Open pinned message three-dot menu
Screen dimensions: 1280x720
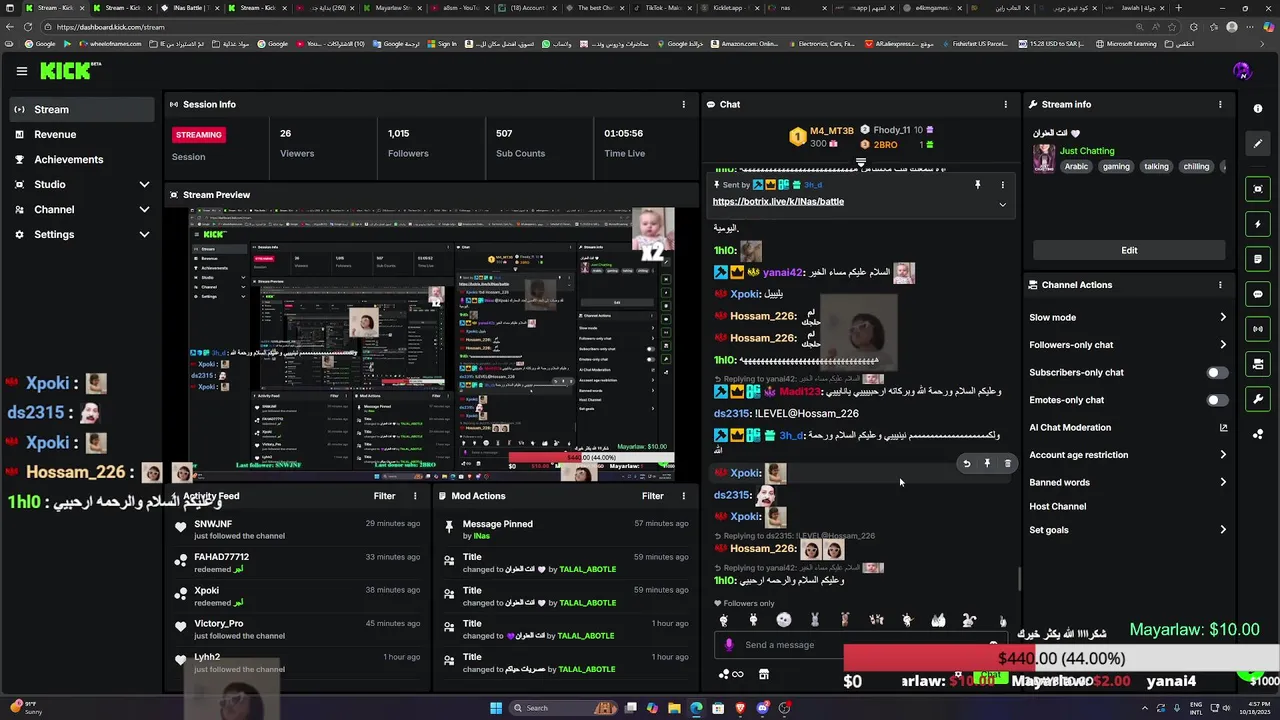tap(1002, 185)
